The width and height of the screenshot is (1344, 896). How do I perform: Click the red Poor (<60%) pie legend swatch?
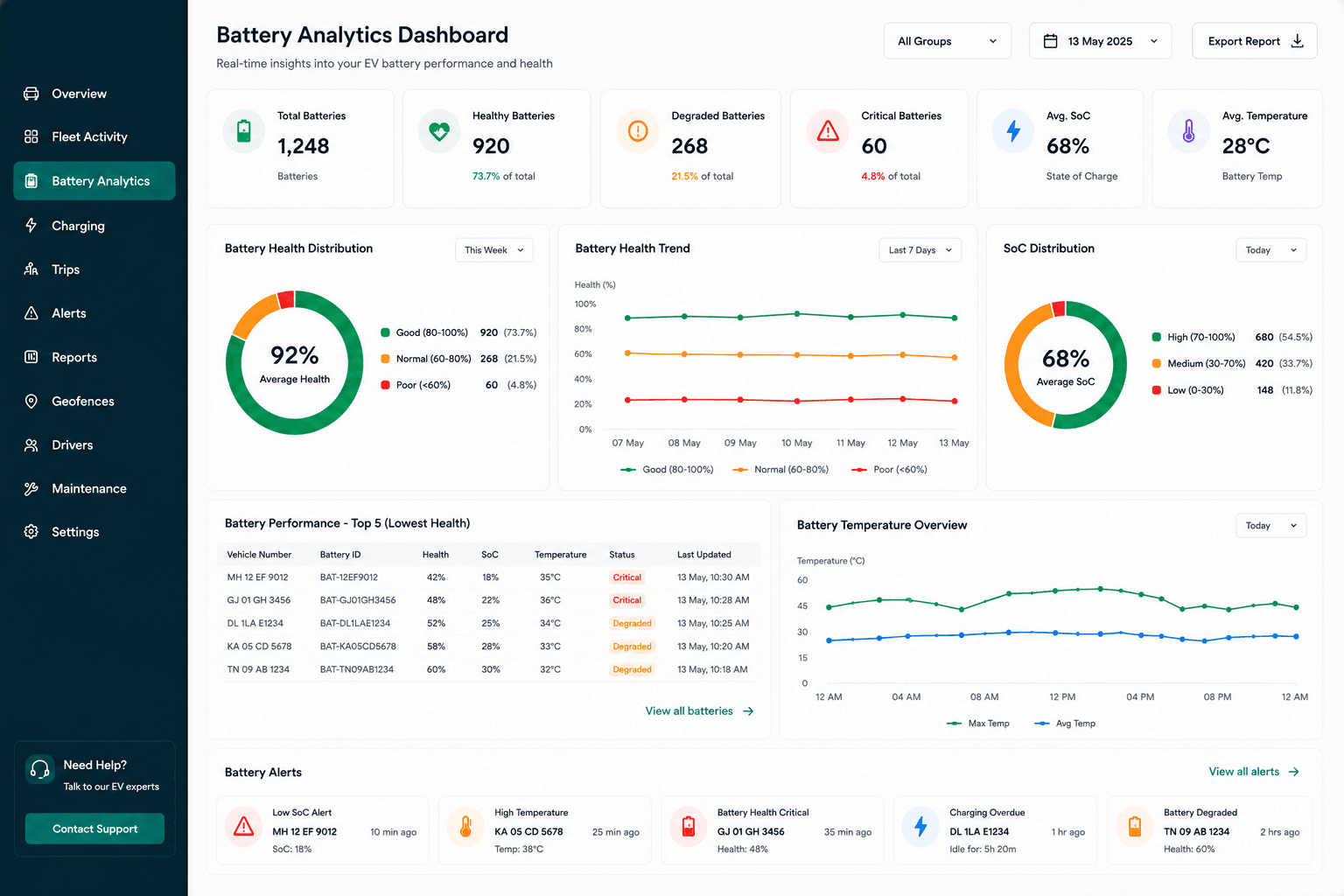point(385,385)
